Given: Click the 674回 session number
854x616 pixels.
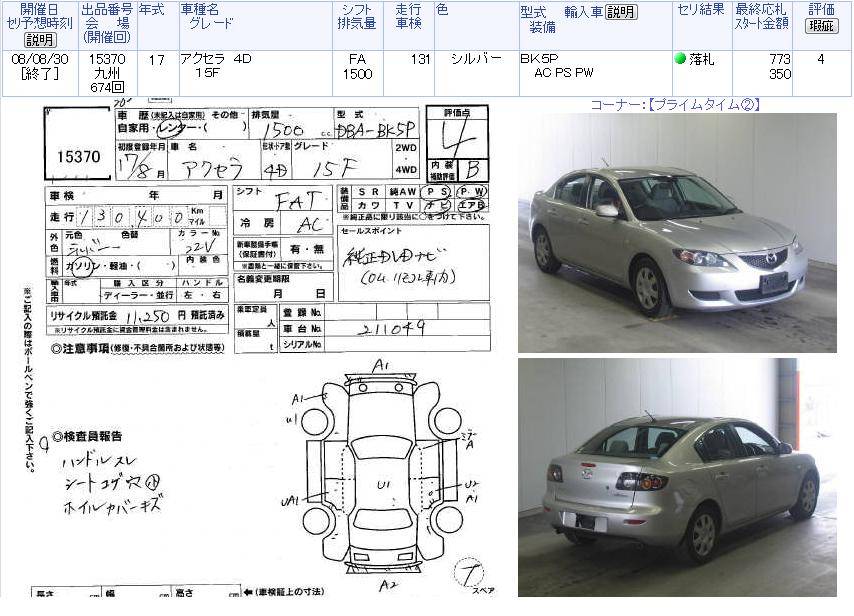Looking at the screenshot, I should pyautogui.click(x=107, y=87).
